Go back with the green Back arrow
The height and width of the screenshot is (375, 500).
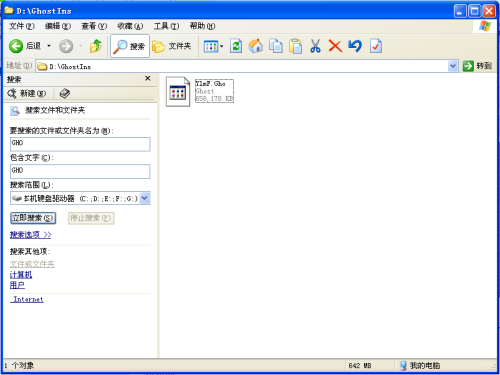25,46
